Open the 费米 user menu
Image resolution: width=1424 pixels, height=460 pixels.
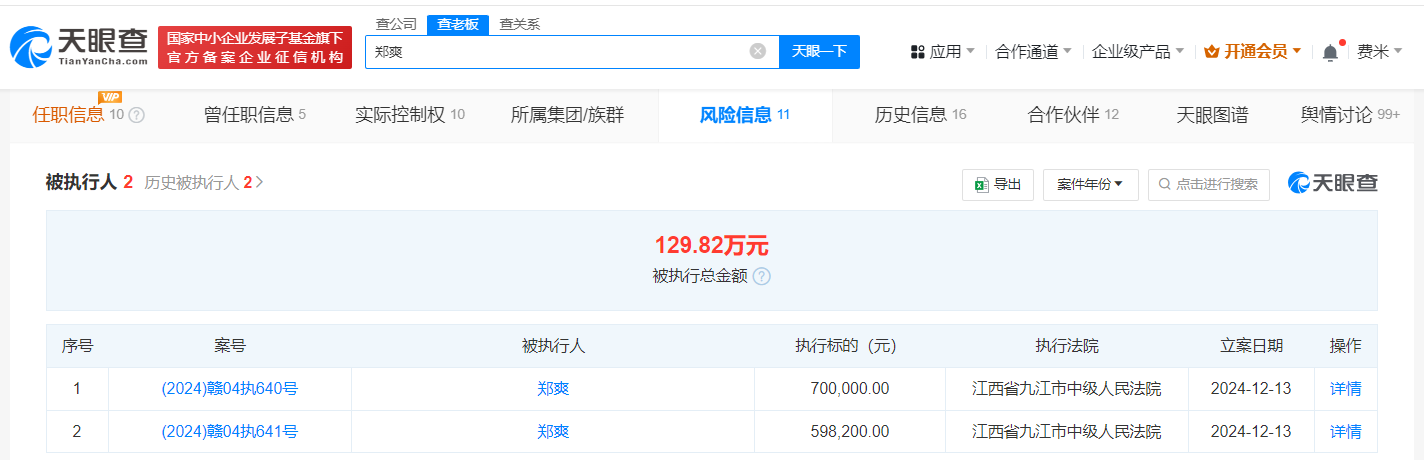[x=1380, y=52]
